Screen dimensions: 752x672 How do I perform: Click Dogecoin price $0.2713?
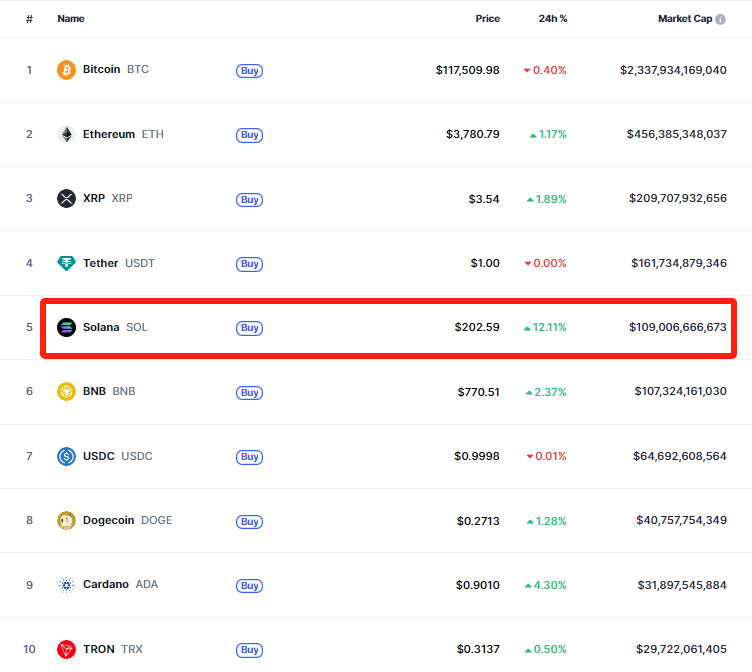click(x=478, y=521)
